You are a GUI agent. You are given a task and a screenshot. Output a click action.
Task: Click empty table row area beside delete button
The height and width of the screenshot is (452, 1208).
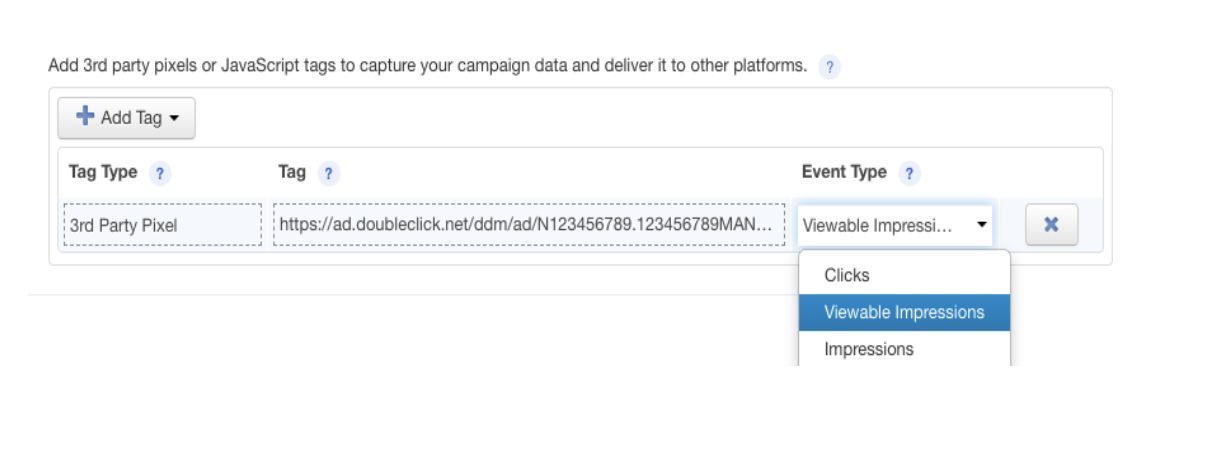click(x=1090, y=225)
